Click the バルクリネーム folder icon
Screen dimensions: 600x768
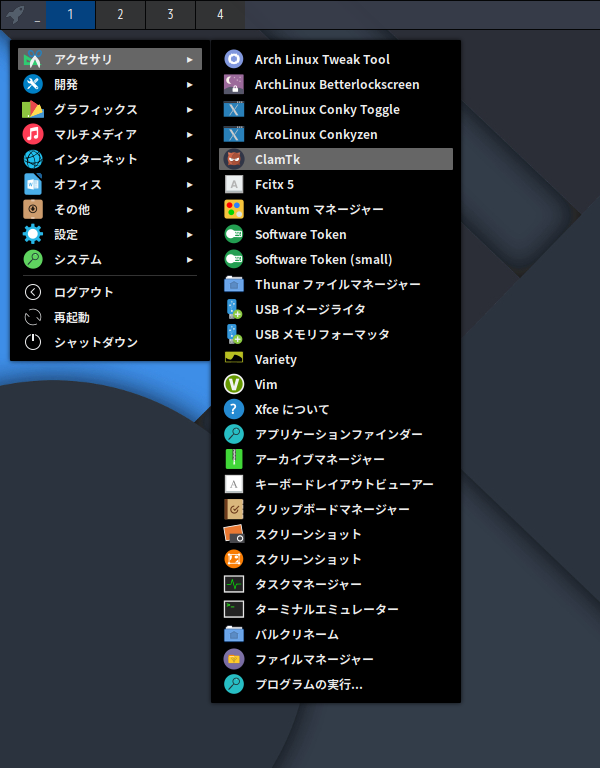coord(234,634)
